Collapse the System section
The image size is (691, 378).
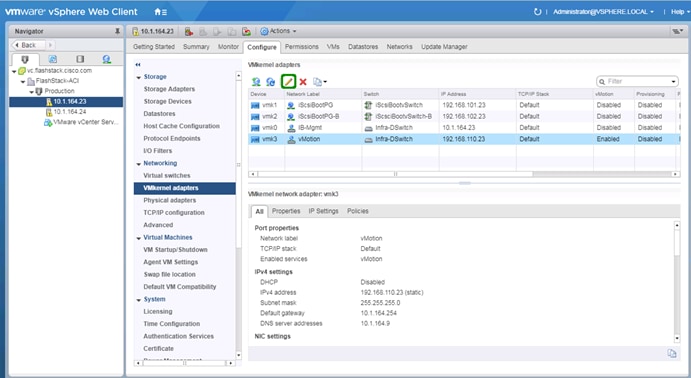[139, 300]
